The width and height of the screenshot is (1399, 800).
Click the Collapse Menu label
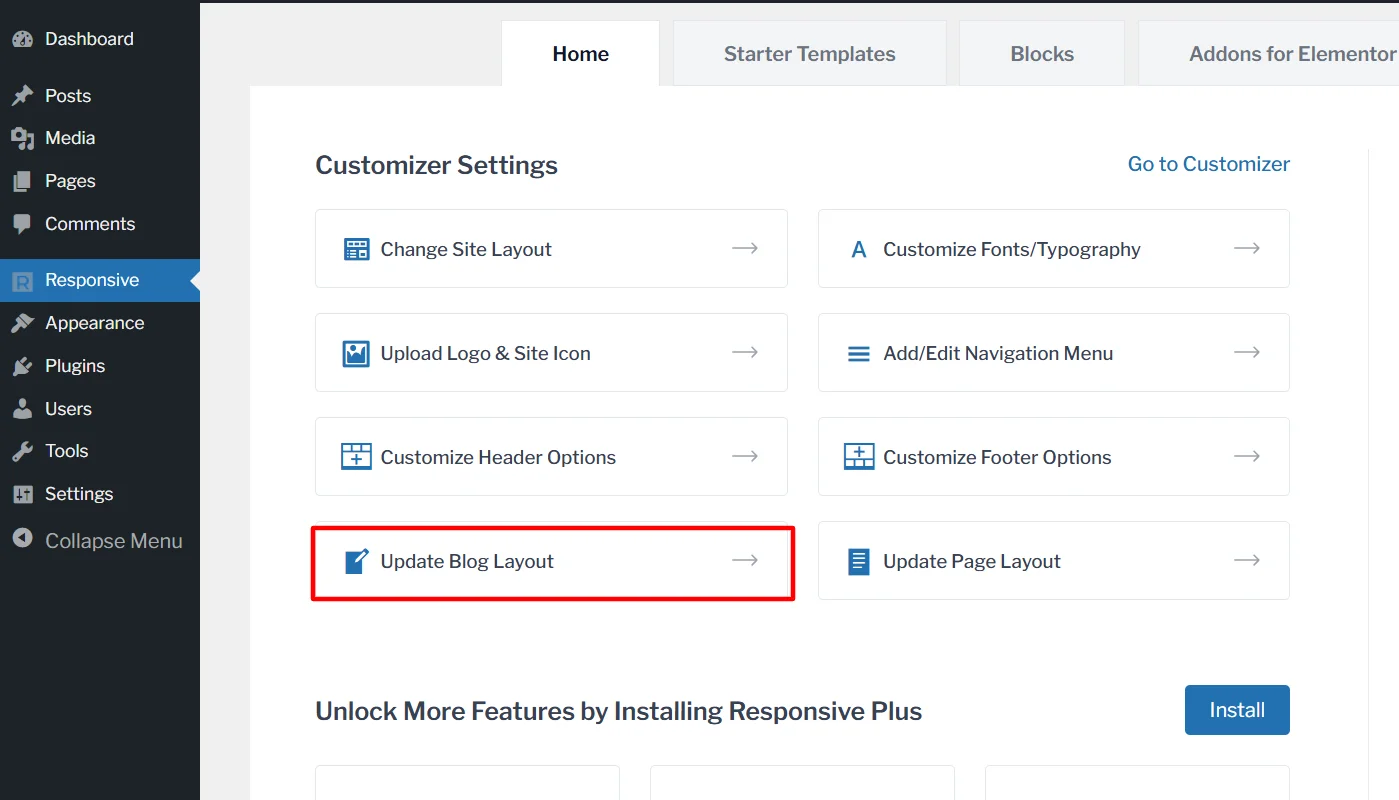(114, 541)
